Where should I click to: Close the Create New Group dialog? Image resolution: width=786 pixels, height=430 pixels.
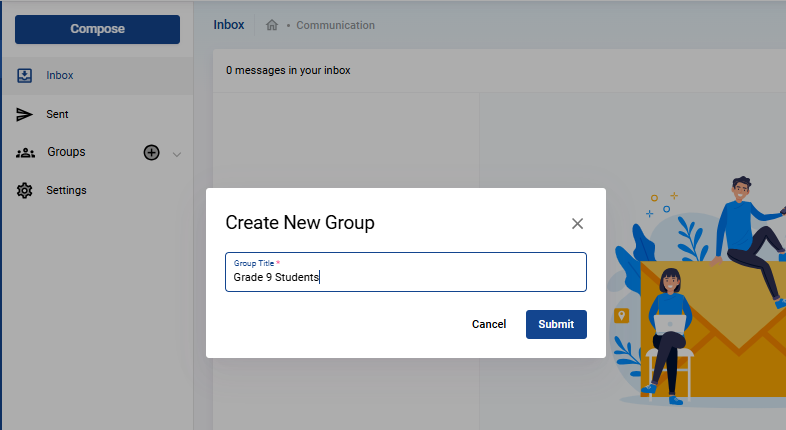(577, 224)
